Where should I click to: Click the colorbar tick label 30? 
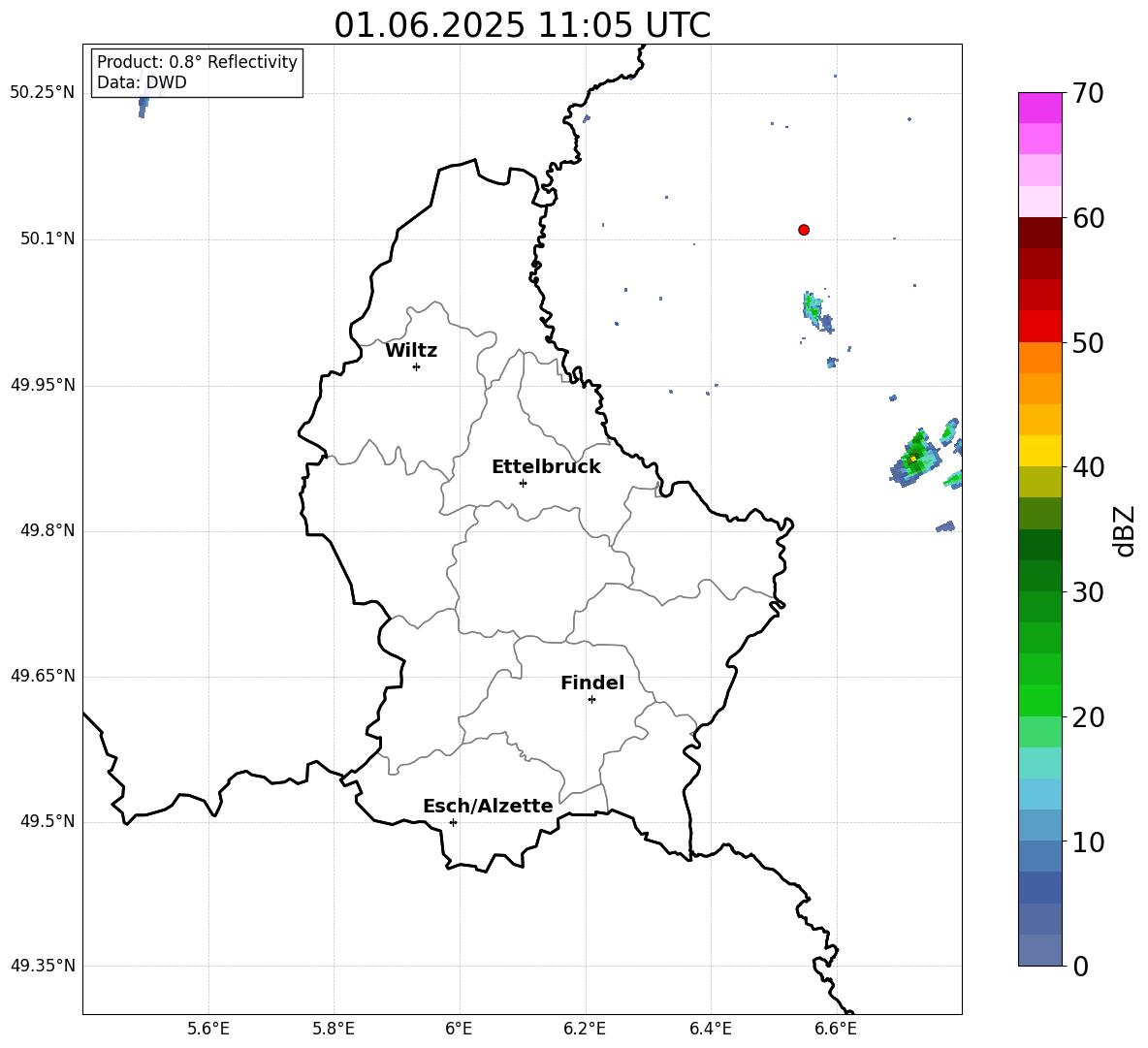[1089, 592]
